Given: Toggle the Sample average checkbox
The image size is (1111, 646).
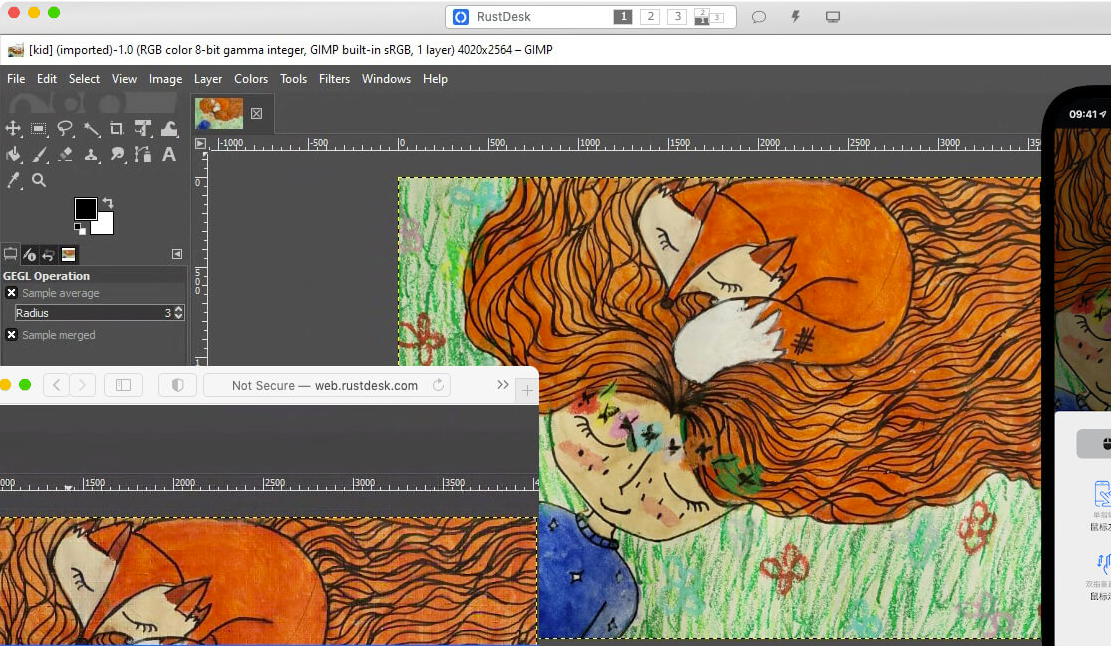Looking at the screenshot, I should tap(12, 293).
